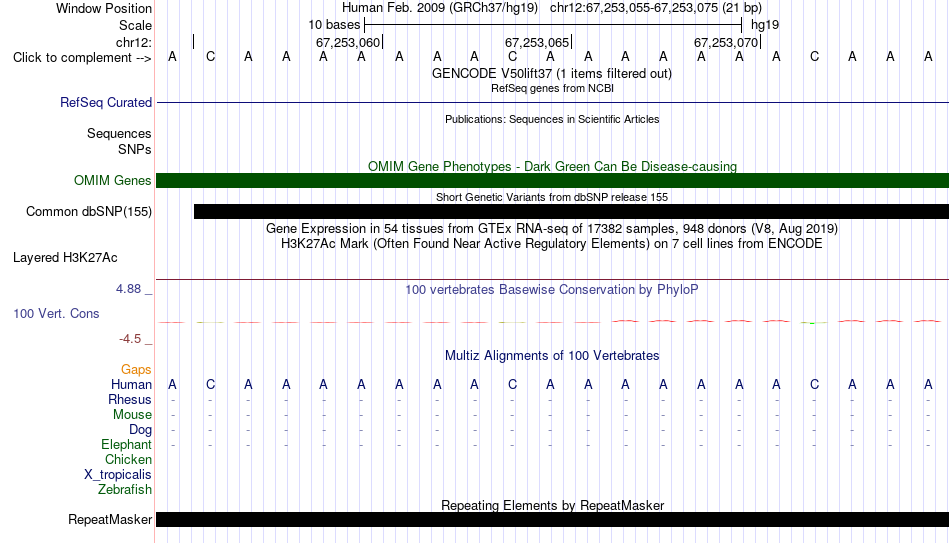This screenshot has width=950, height=543.
Task: Click the -4.5 PhyloP lower bound value
Action: 130,339
